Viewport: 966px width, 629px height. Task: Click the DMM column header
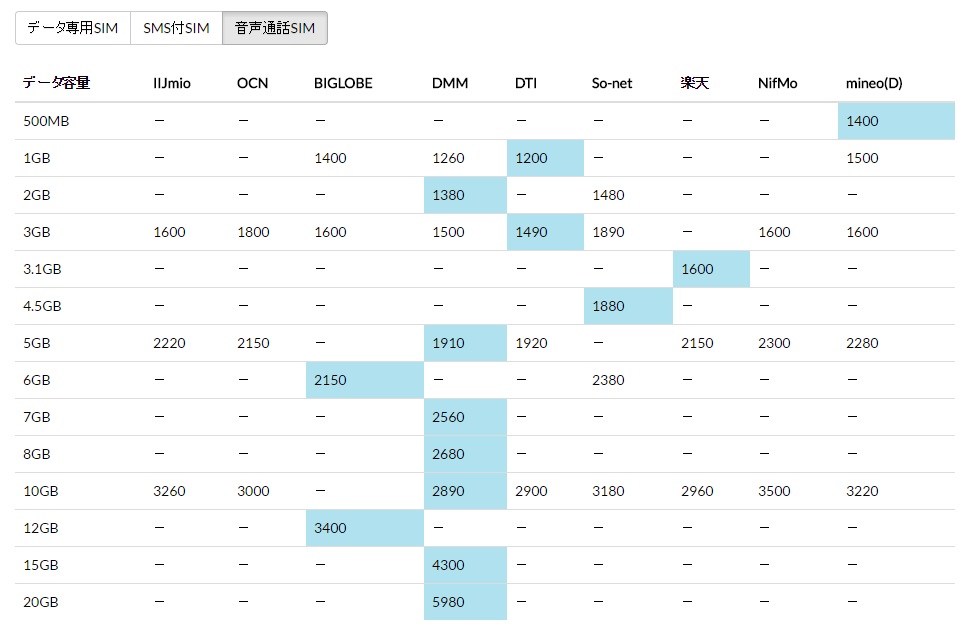pyautogui.click(x=450, y=83)
